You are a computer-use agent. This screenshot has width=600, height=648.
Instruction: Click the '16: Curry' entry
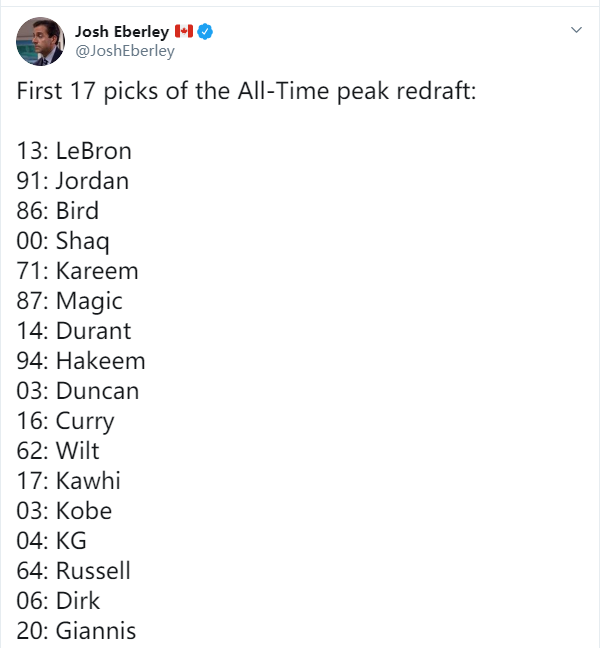click(65, 422)
